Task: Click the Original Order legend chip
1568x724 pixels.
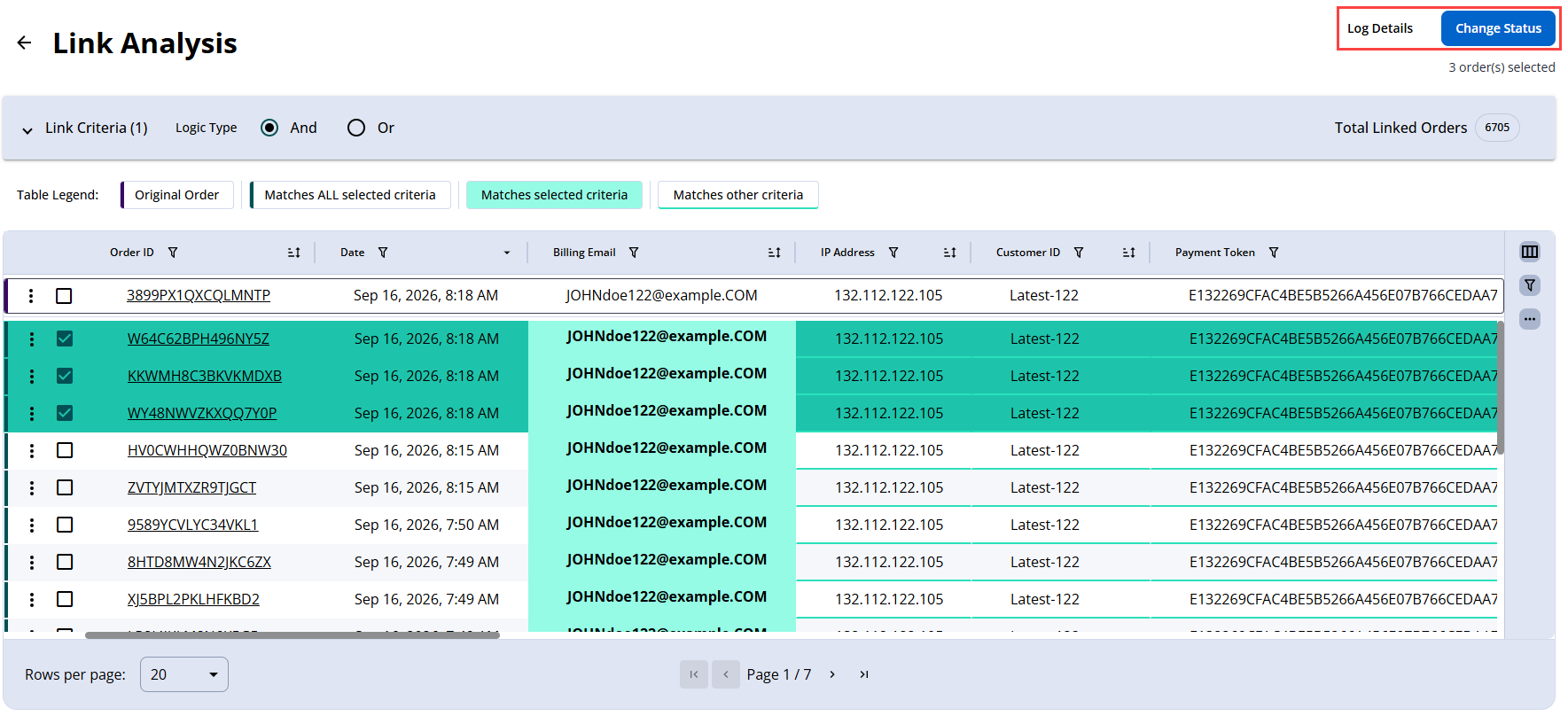Action: point(177,195)
